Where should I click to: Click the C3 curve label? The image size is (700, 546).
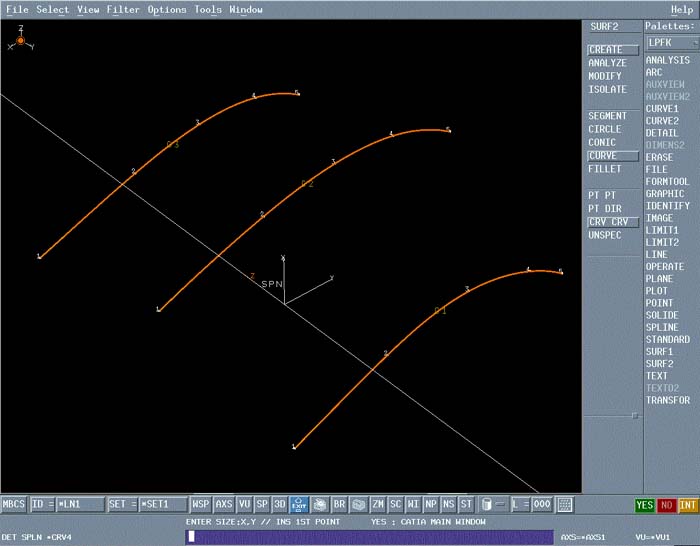coord(173,144)
